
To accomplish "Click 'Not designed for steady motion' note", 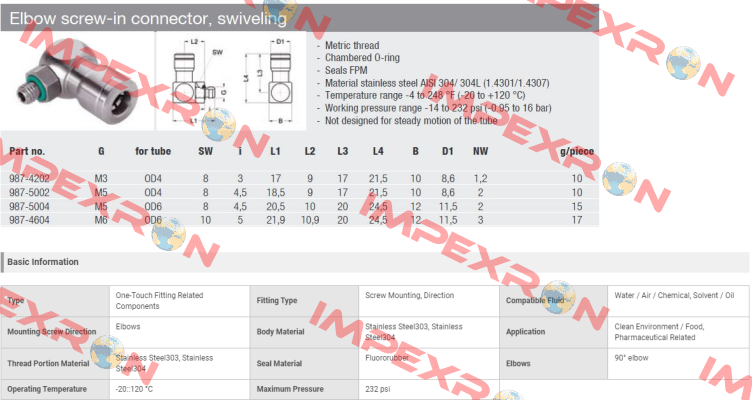I will pyautogui.click(x=411, y=121).
